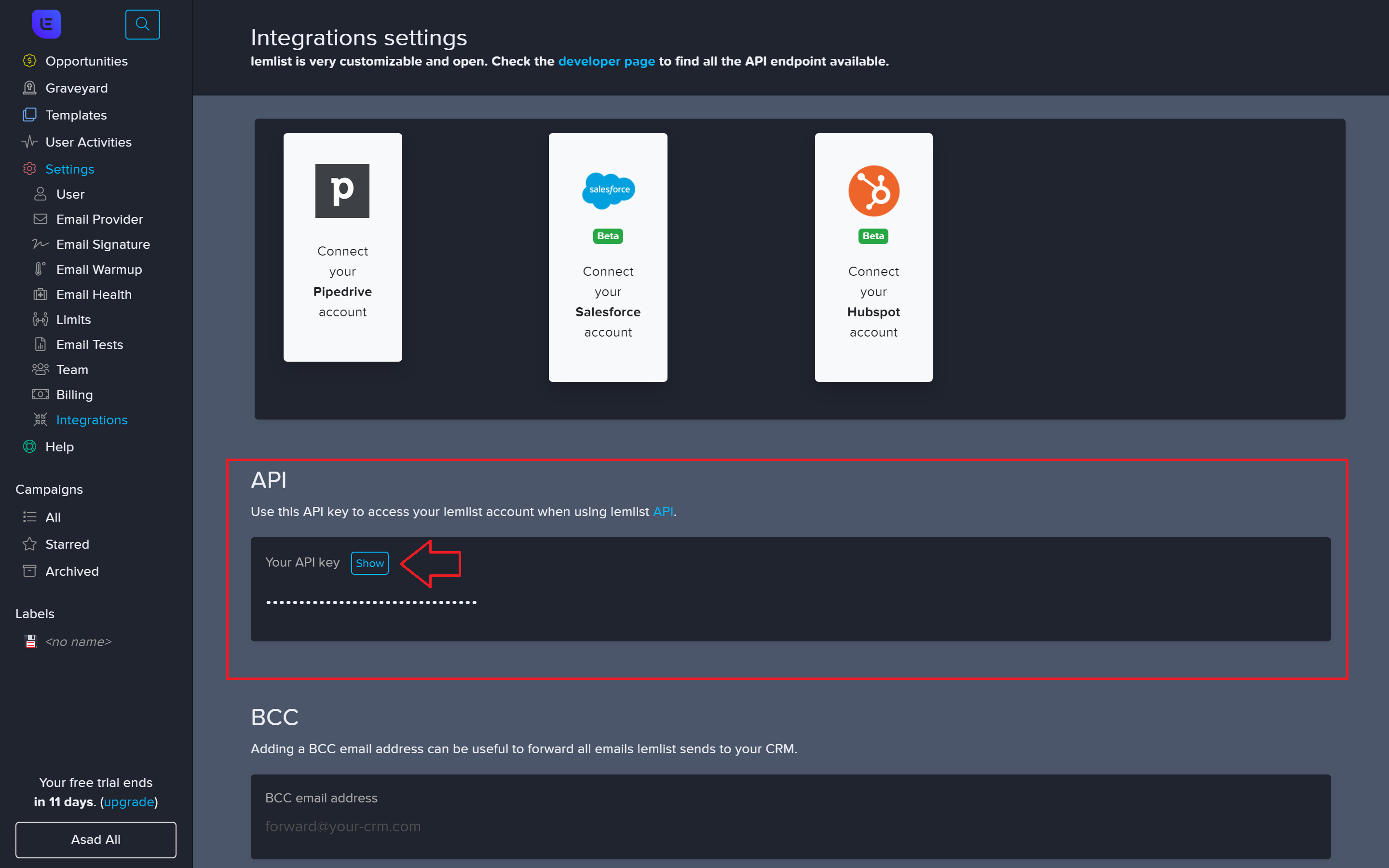
Task: Select the no name label icon
Action: [x=31, y=641]
